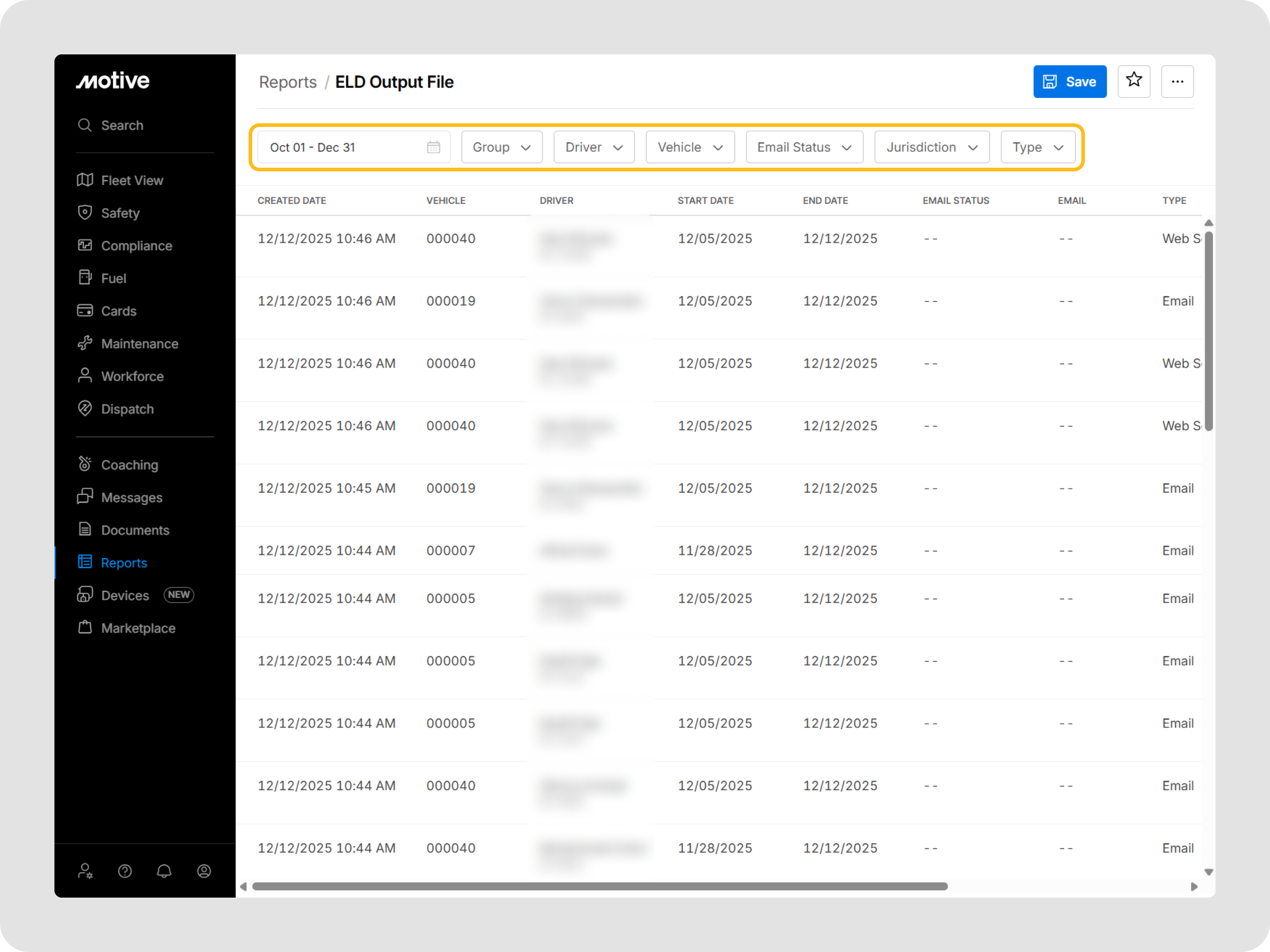Open notifications bell icon
This screenshot has width=1270, height=952.
pos(164,871)
